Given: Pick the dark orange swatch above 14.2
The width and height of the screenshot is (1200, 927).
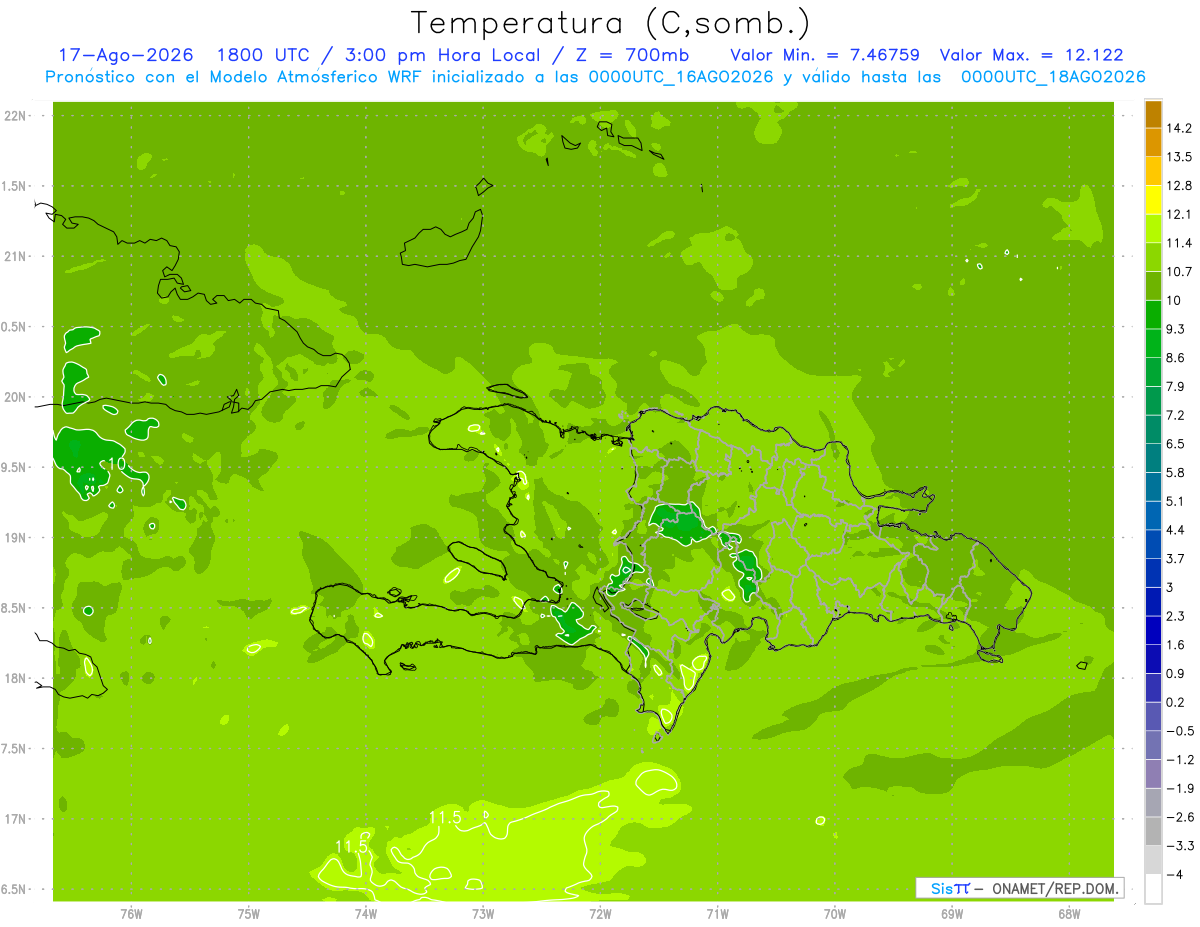Looking at the screenshot, I should point(1153,114).
